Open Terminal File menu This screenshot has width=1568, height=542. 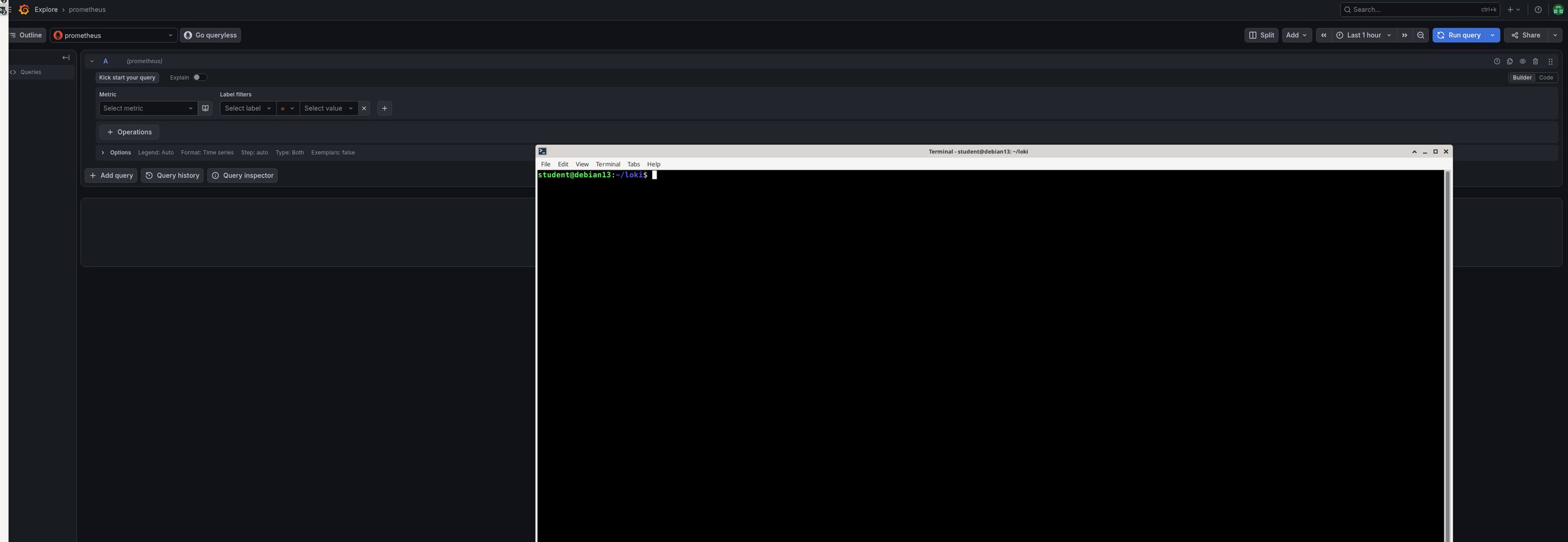[546, 164]
